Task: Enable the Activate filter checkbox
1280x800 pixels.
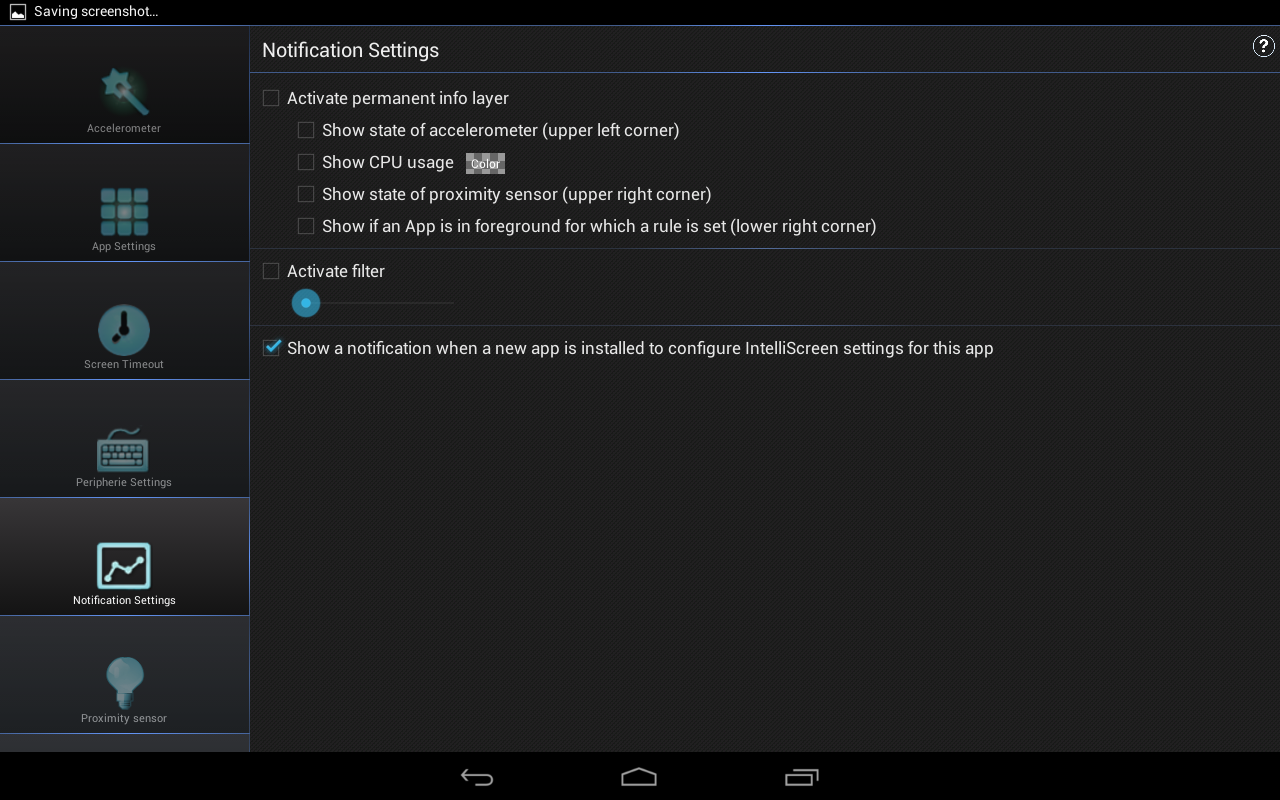Action: [271, 271]
